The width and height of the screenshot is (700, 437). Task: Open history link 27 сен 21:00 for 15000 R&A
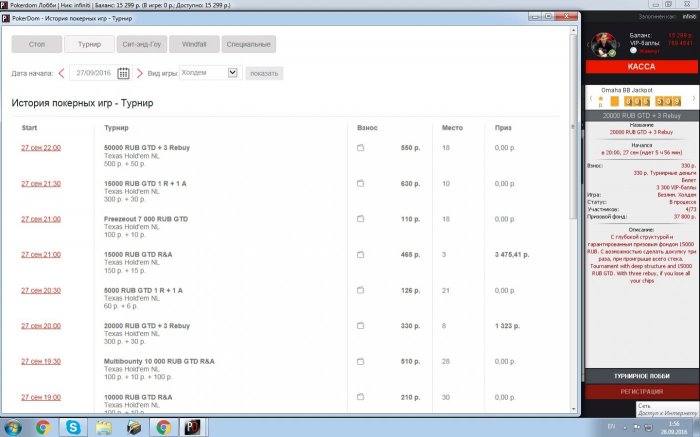(x=41, y=254)
